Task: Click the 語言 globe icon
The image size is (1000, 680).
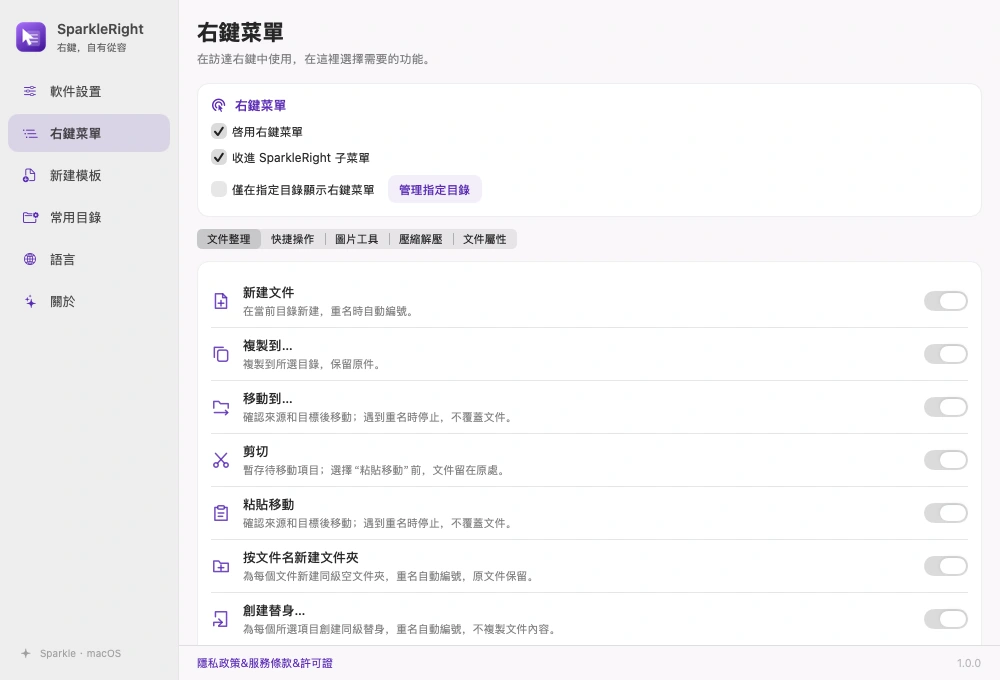Action: click(30, 259)
